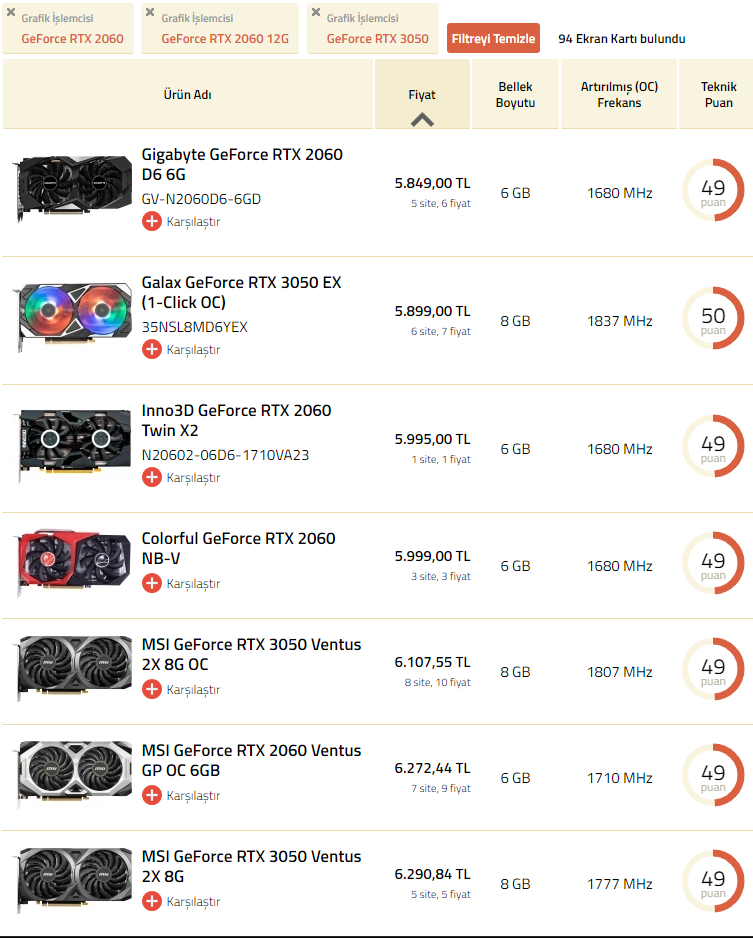Sort by Bellek Boyutu column
Image resolution: width=753 pixels, height=938 pixels.
click(515, 95)
